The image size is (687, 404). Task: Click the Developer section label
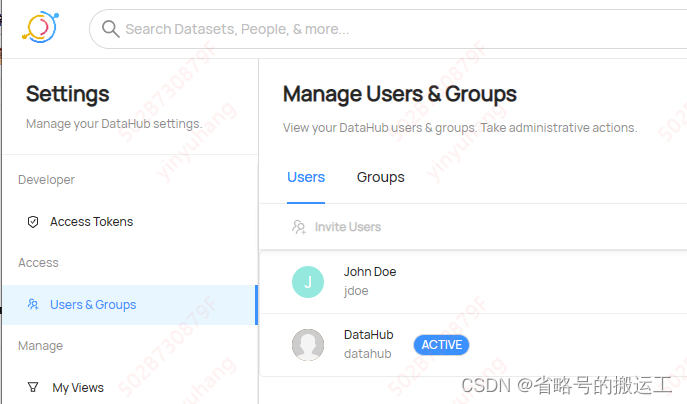[46, 180]
